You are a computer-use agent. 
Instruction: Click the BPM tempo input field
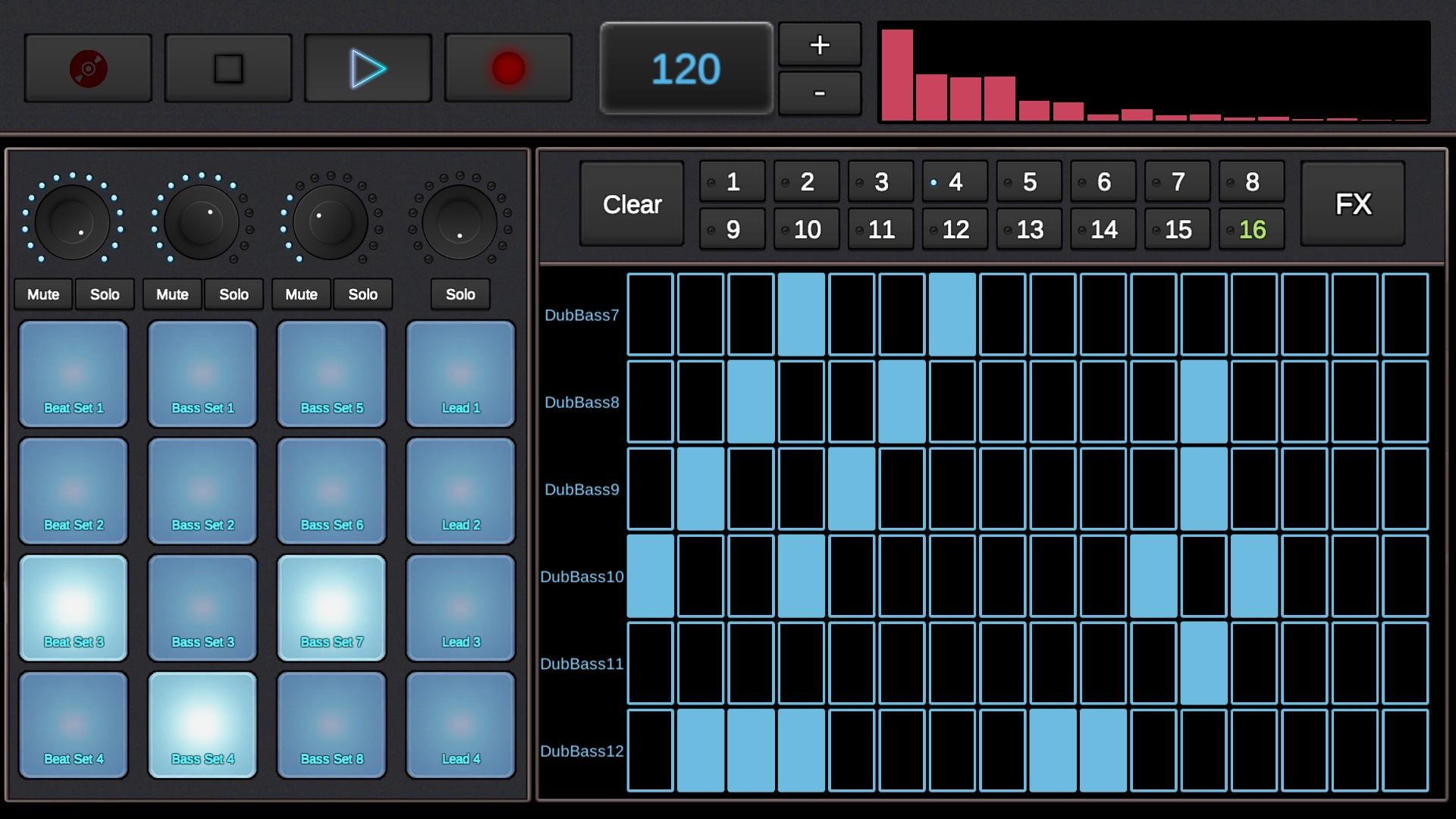[686, 68]
